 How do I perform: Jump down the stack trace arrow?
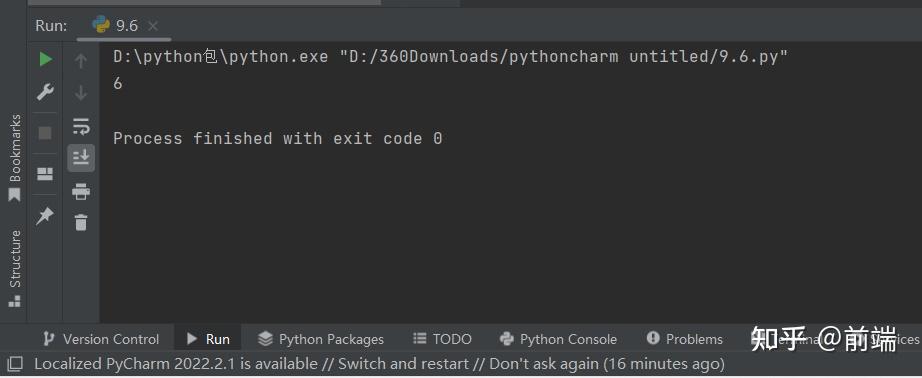point(81,93)
